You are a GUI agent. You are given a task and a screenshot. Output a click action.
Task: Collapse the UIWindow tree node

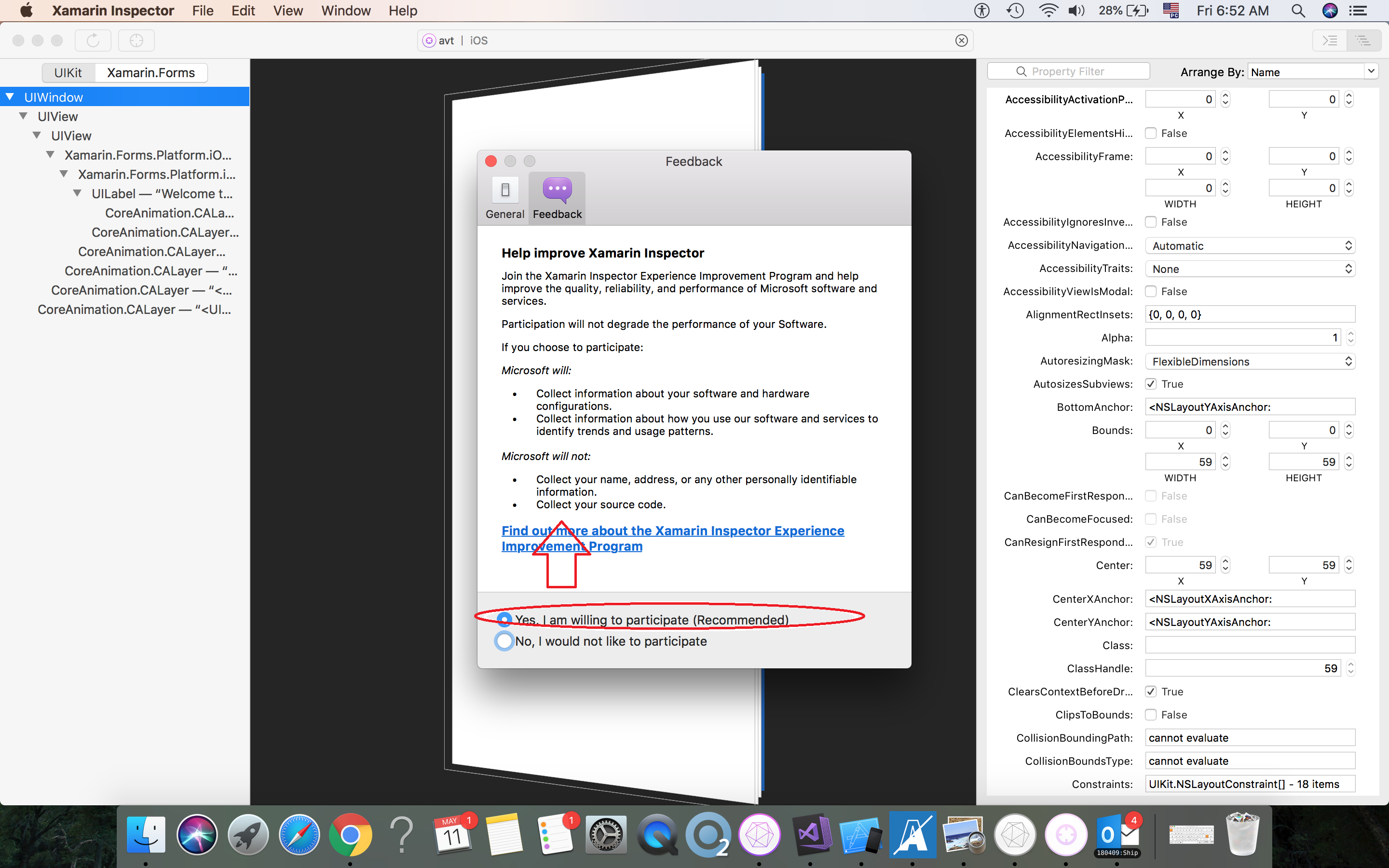pyautogui.click(x=9, y=96)
